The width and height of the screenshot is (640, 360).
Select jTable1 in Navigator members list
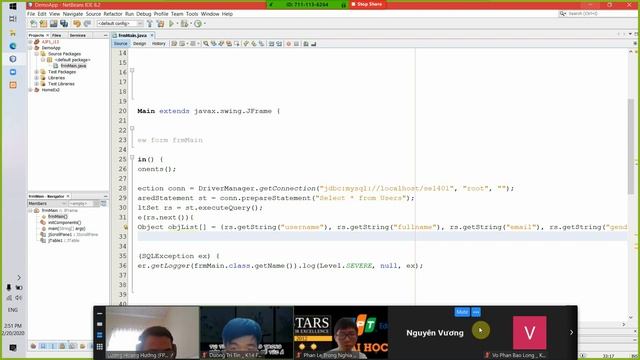tap(63, 240)
